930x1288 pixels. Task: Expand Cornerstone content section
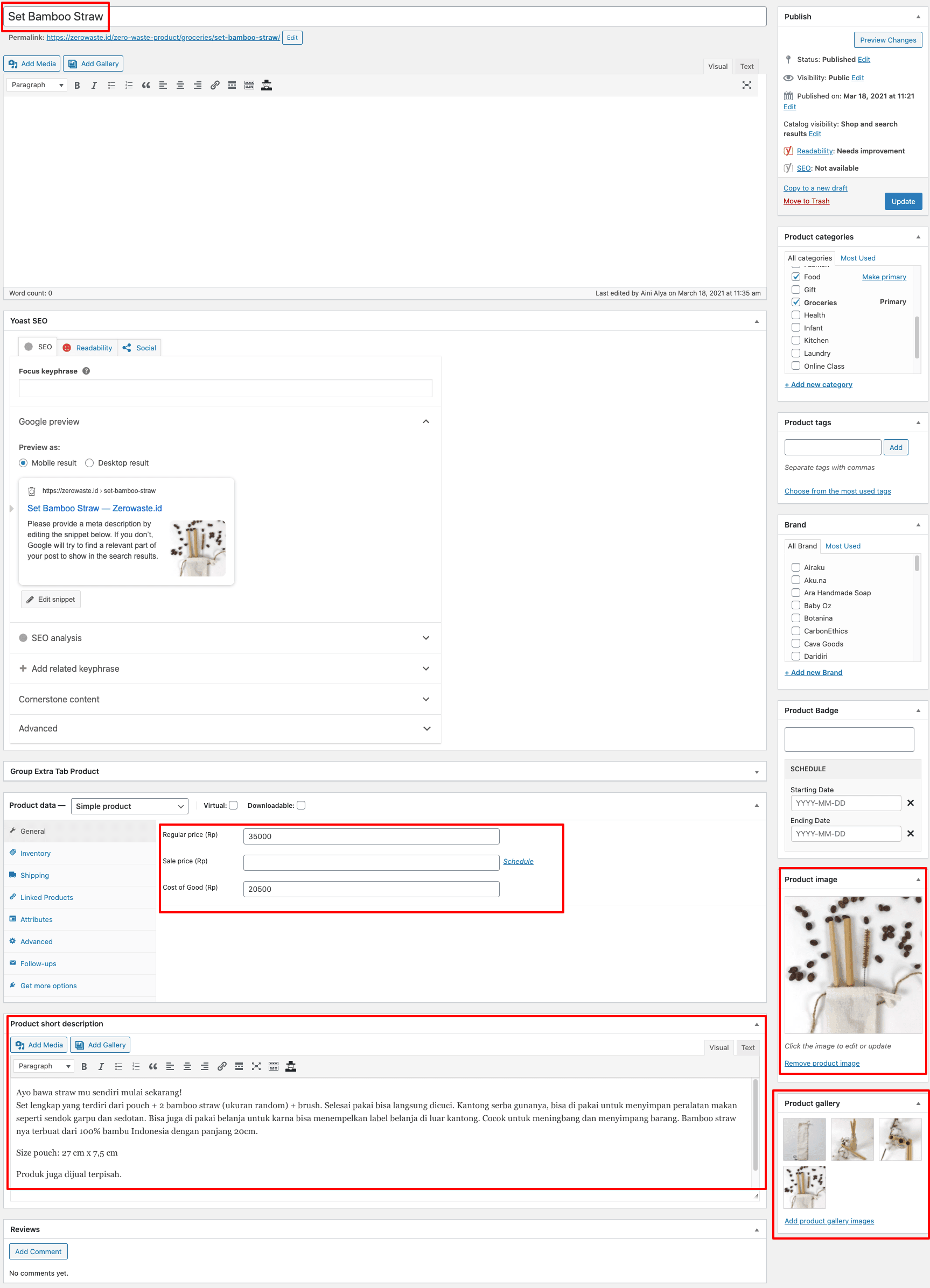[x=225, y=699]
